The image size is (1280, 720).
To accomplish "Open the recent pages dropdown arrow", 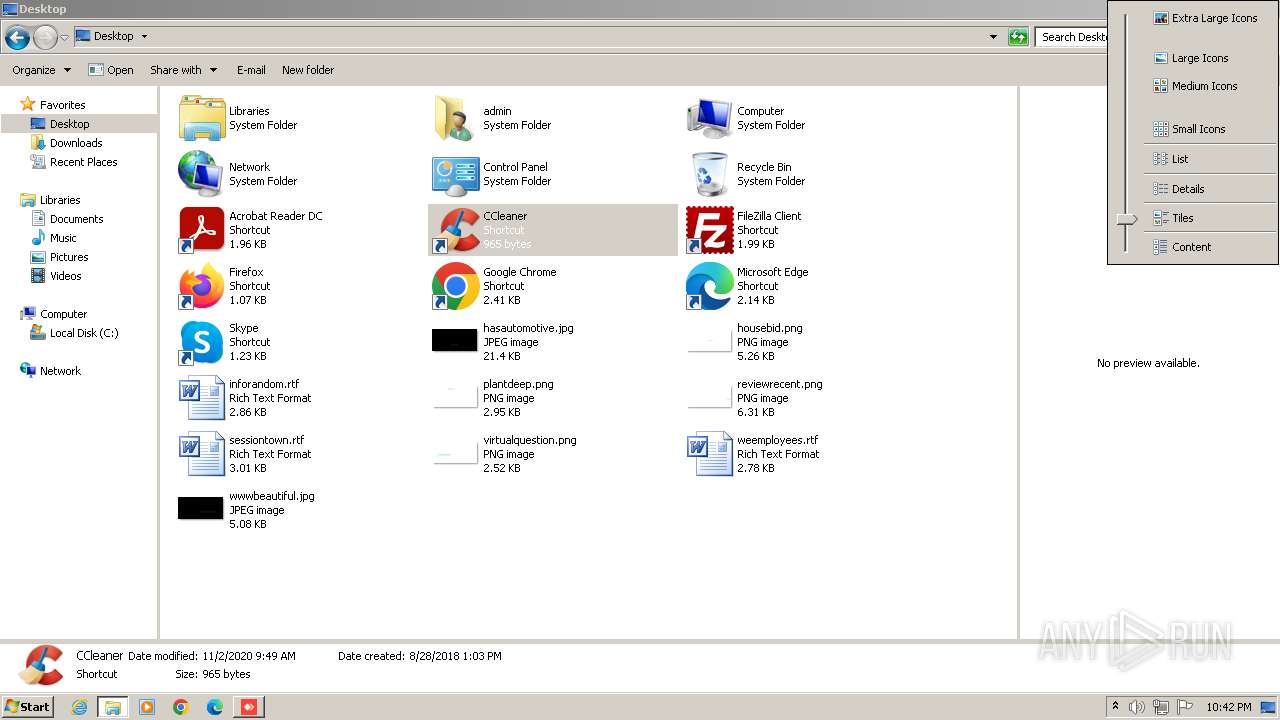I will point(64,37).
